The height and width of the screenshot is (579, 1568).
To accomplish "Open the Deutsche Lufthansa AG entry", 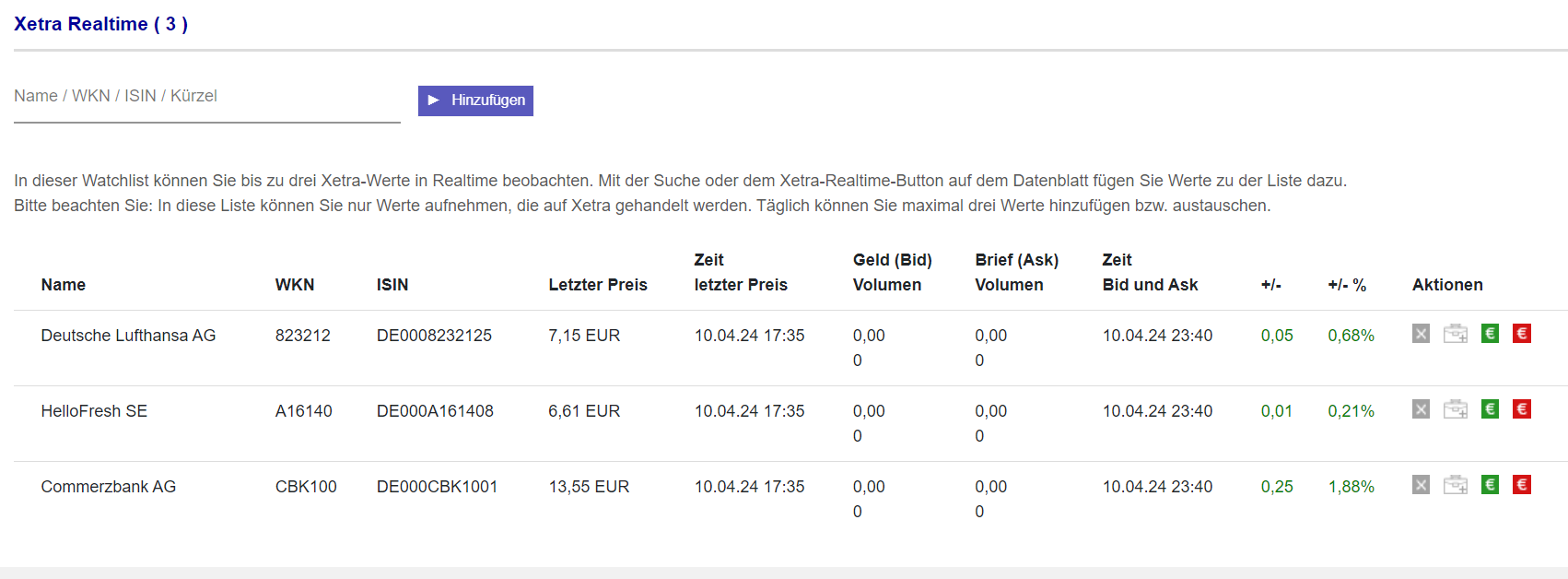I will tap(128, 336).
